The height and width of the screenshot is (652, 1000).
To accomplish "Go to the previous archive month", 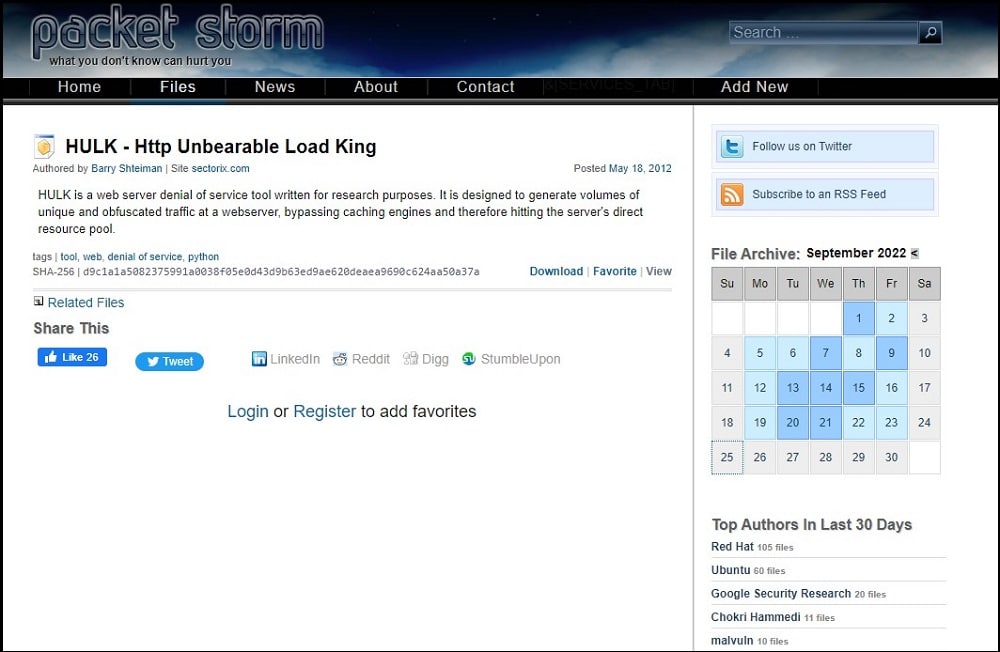I will click(x=915, y=253).
